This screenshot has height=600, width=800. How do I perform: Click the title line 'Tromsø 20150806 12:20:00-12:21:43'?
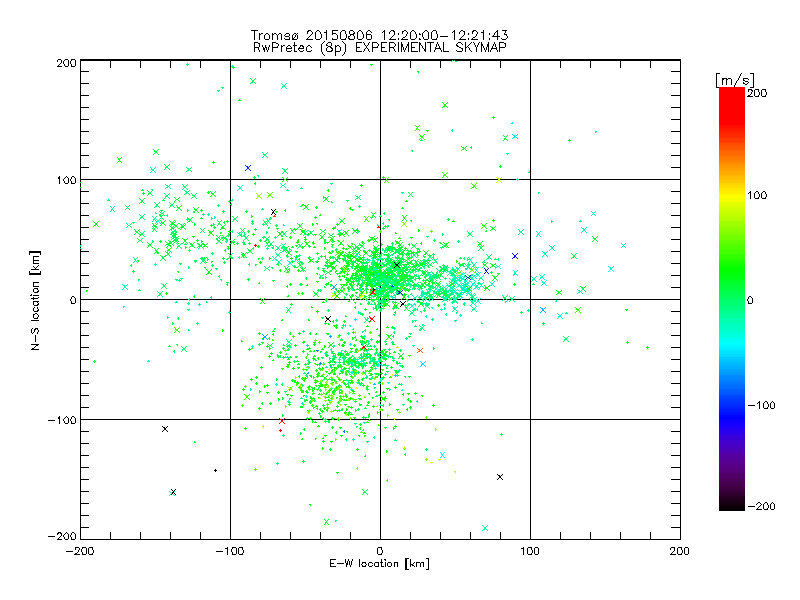(379, 35)
